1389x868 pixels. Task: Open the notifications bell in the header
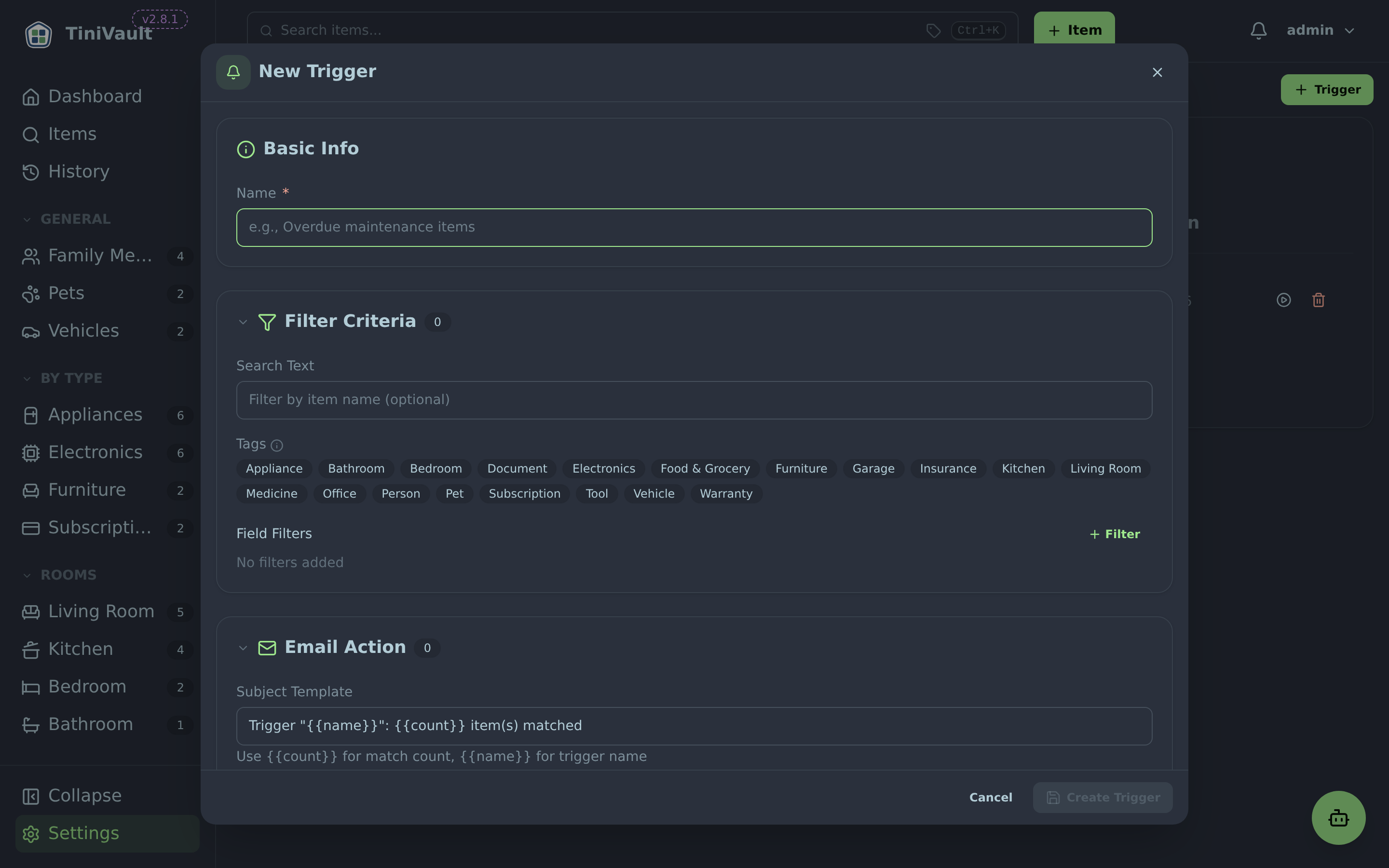point(1258,30)
